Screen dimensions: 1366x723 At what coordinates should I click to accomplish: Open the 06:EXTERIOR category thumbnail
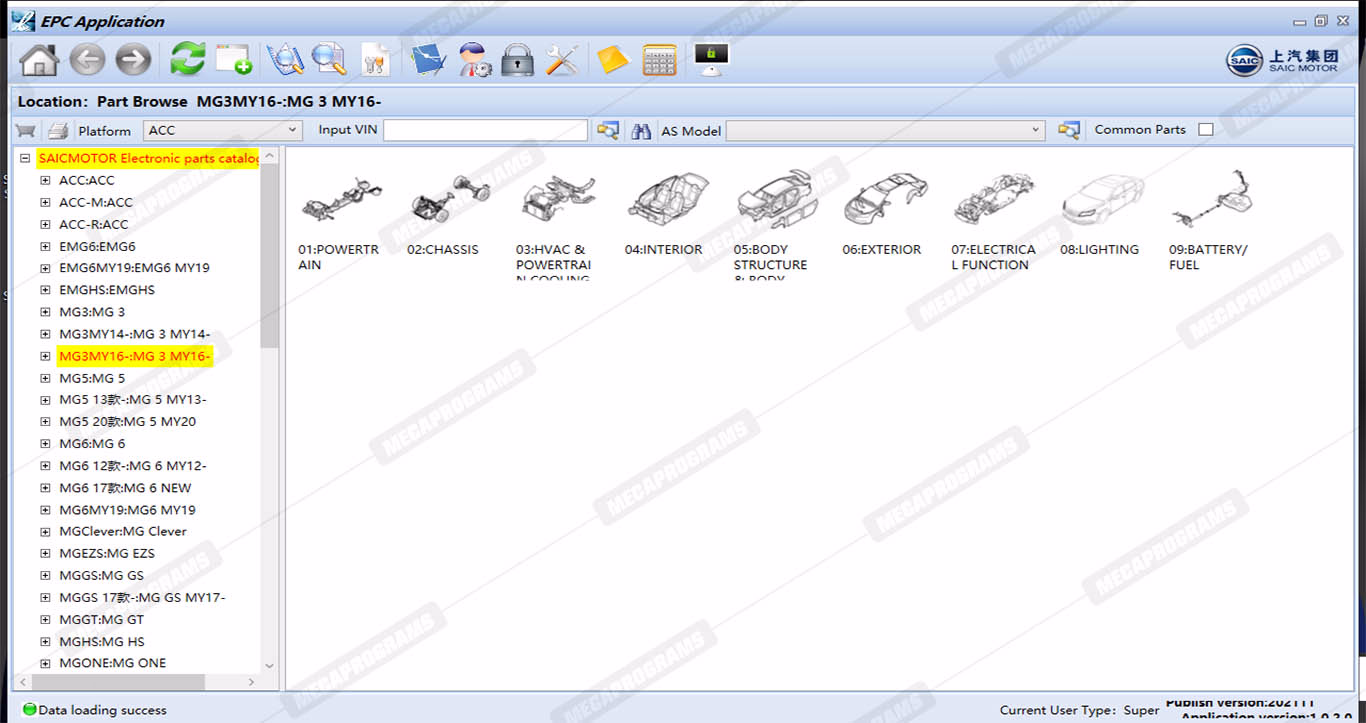[885, 199]
